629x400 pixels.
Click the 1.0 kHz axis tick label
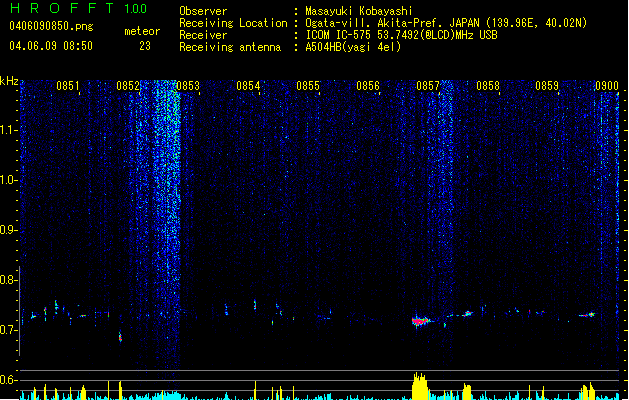[9, 180]
